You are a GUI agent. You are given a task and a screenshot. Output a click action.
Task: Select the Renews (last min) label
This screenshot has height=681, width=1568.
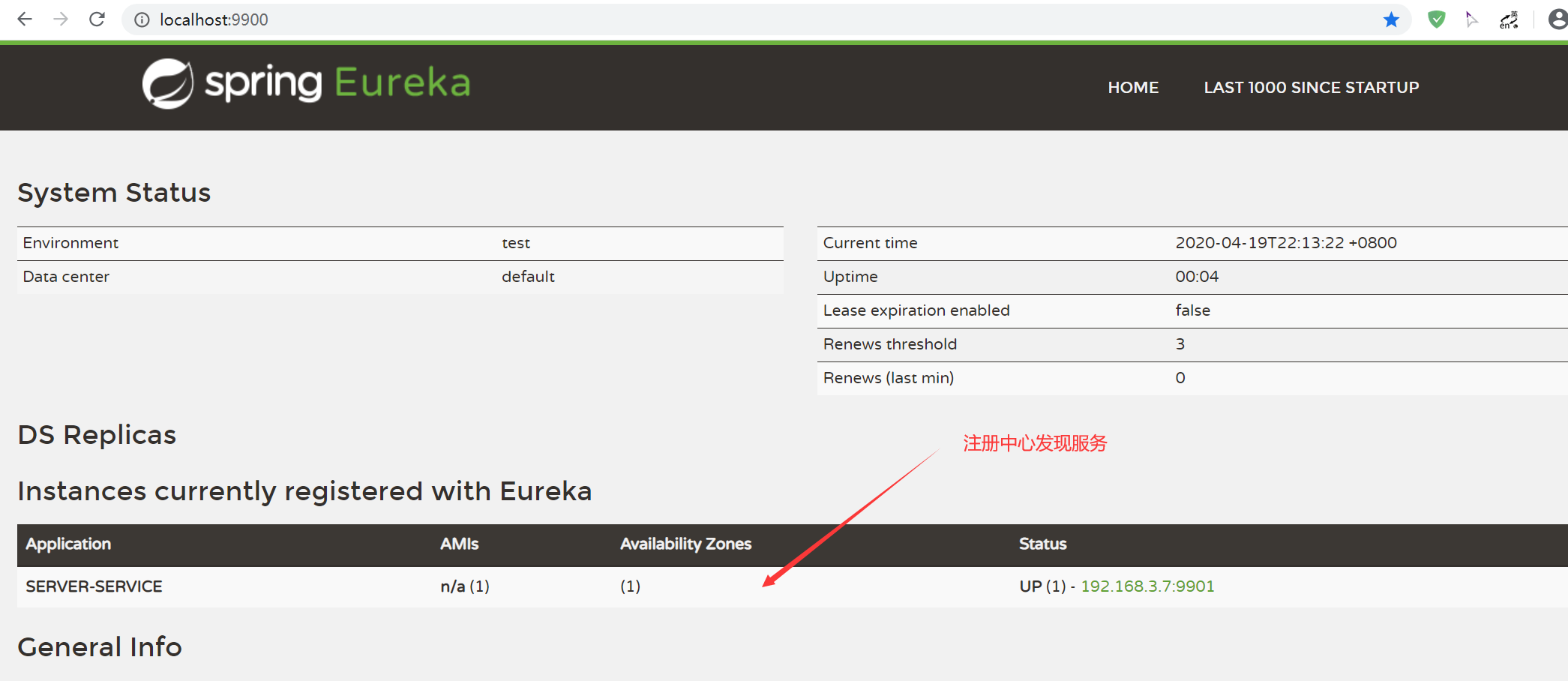[889, 378]
